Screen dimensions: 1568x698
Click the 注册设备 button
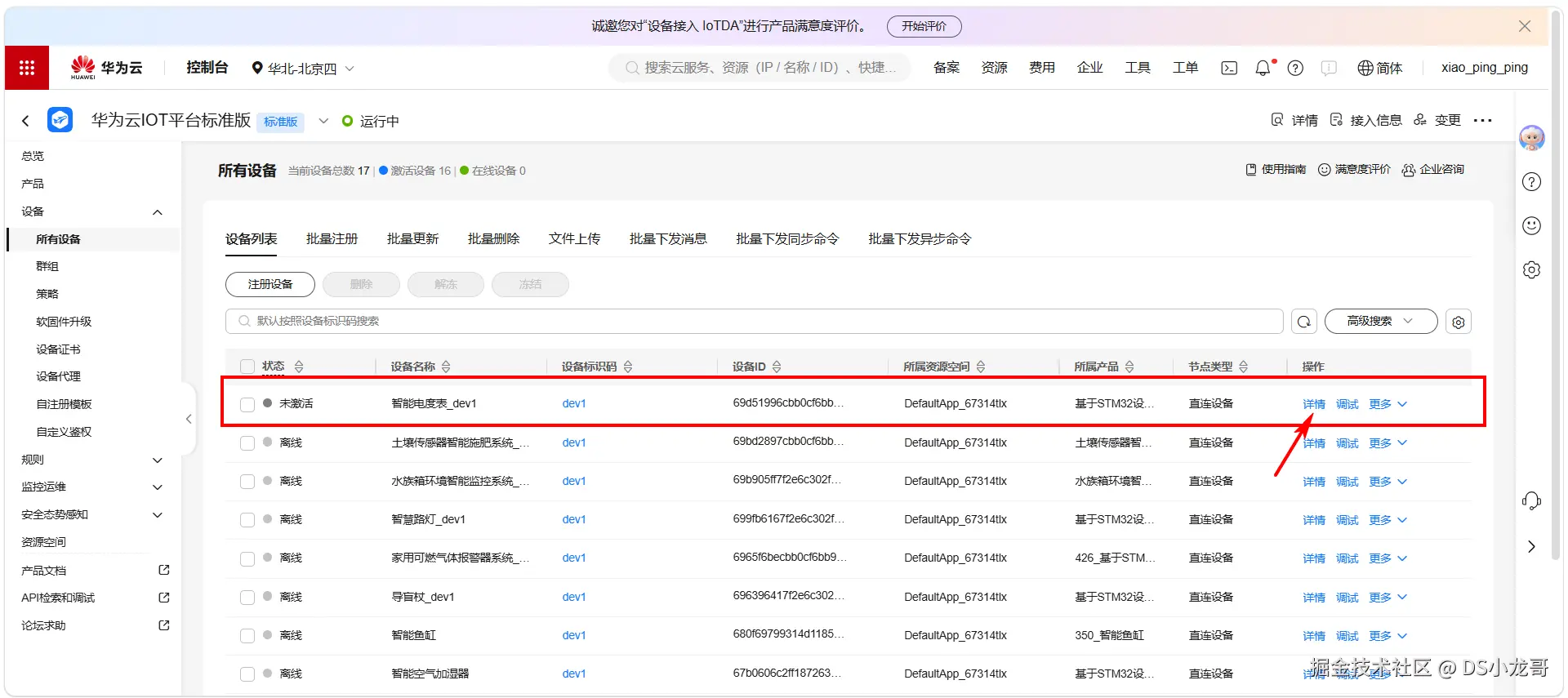[270, 284]
